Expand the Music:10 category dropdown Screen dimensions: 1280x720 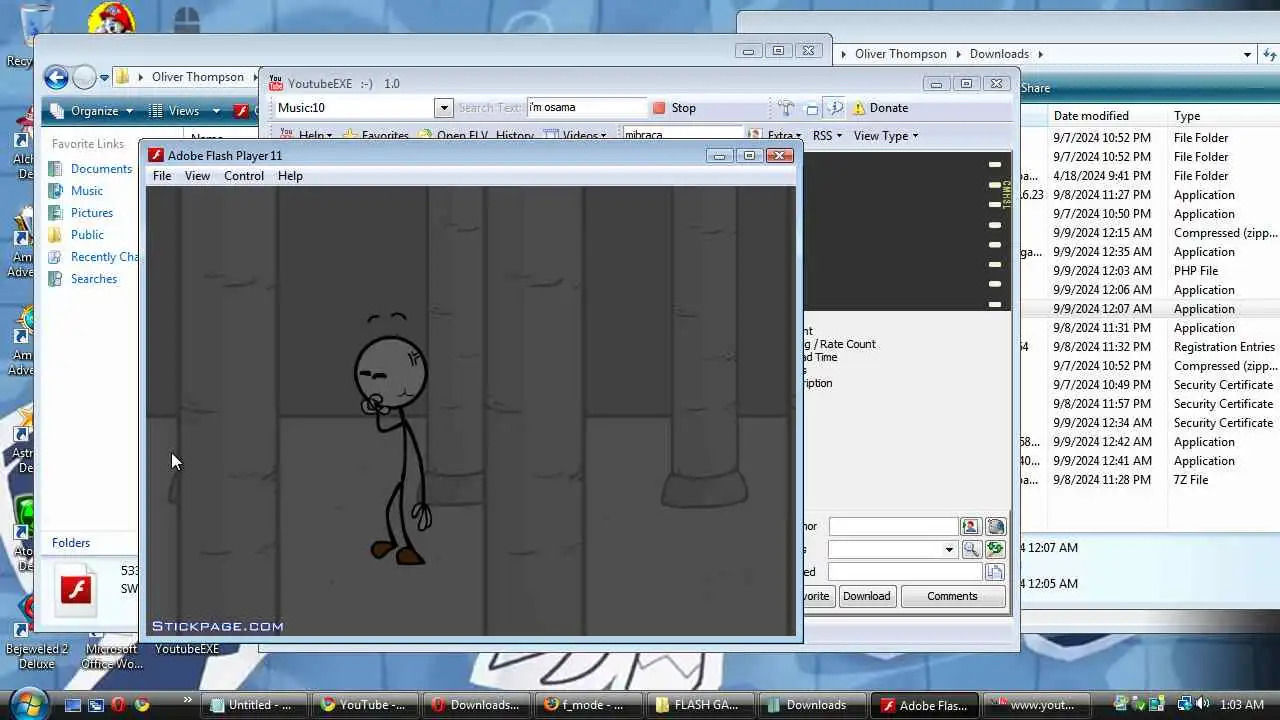[x=443, y=108]
